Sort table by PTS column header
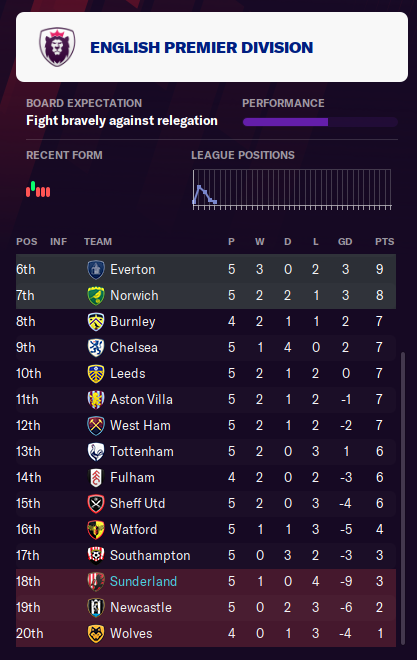The image size is (417, 660). [384, 242]
